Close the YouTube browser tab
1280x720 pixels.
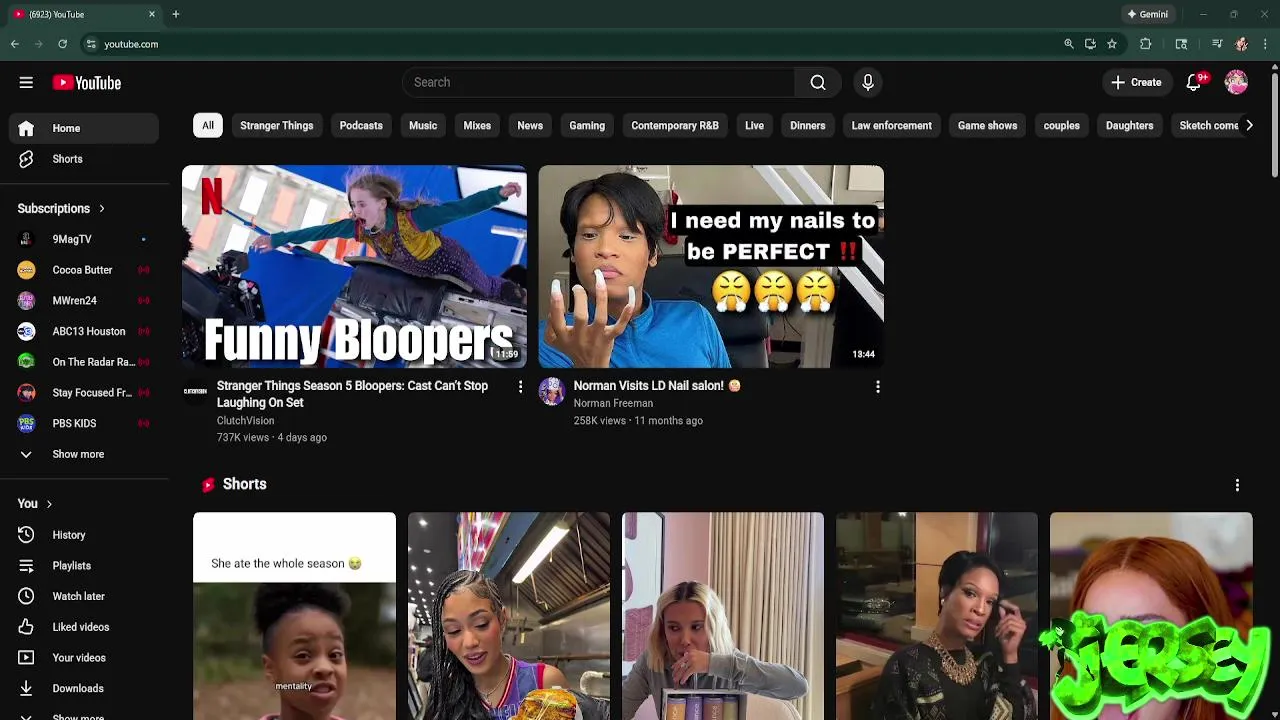[152, 14]
